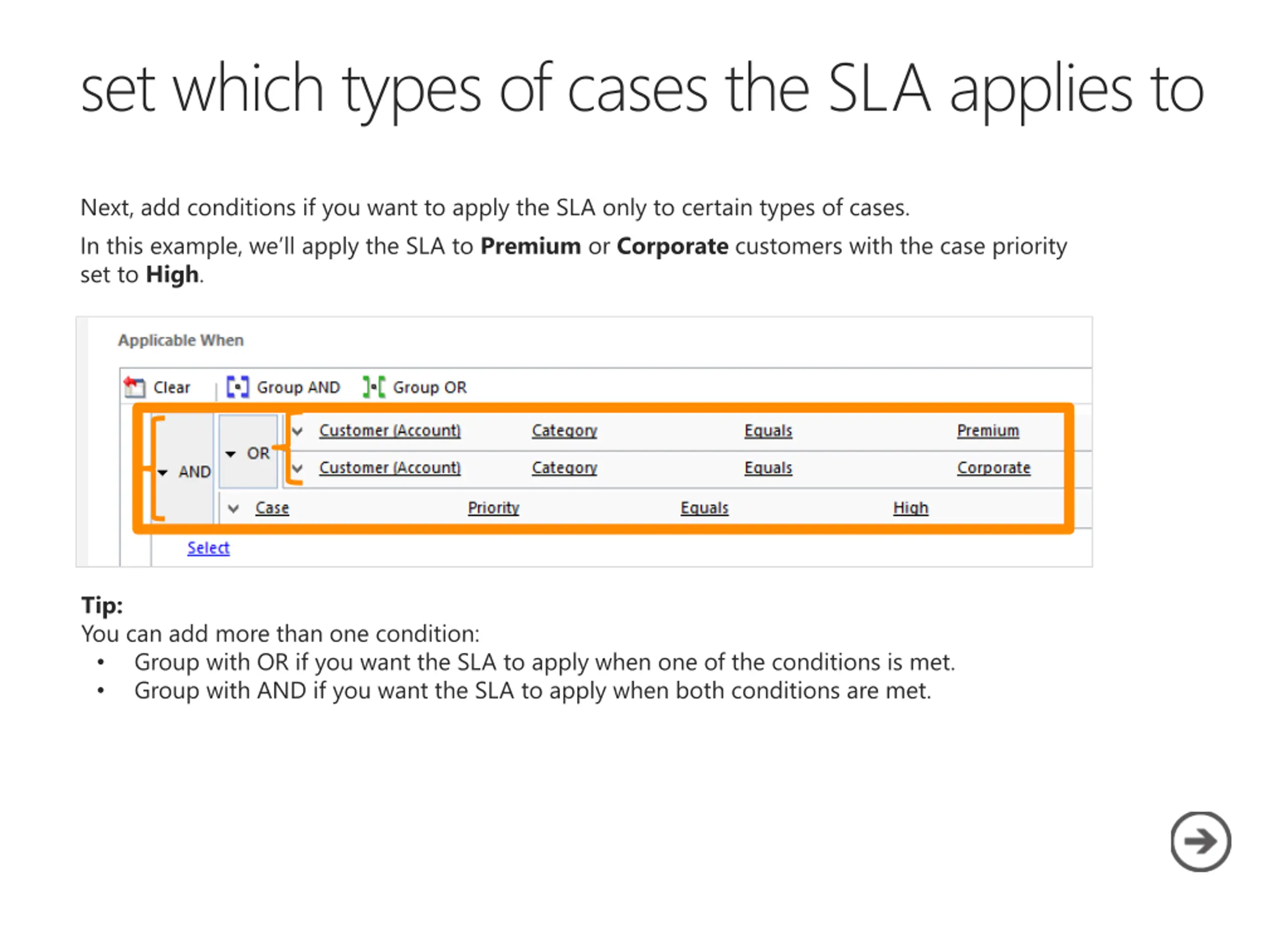The height and width of the screenshot is (930, 1288).
Task: Click the Corporate value link
Action: point(993,468)
